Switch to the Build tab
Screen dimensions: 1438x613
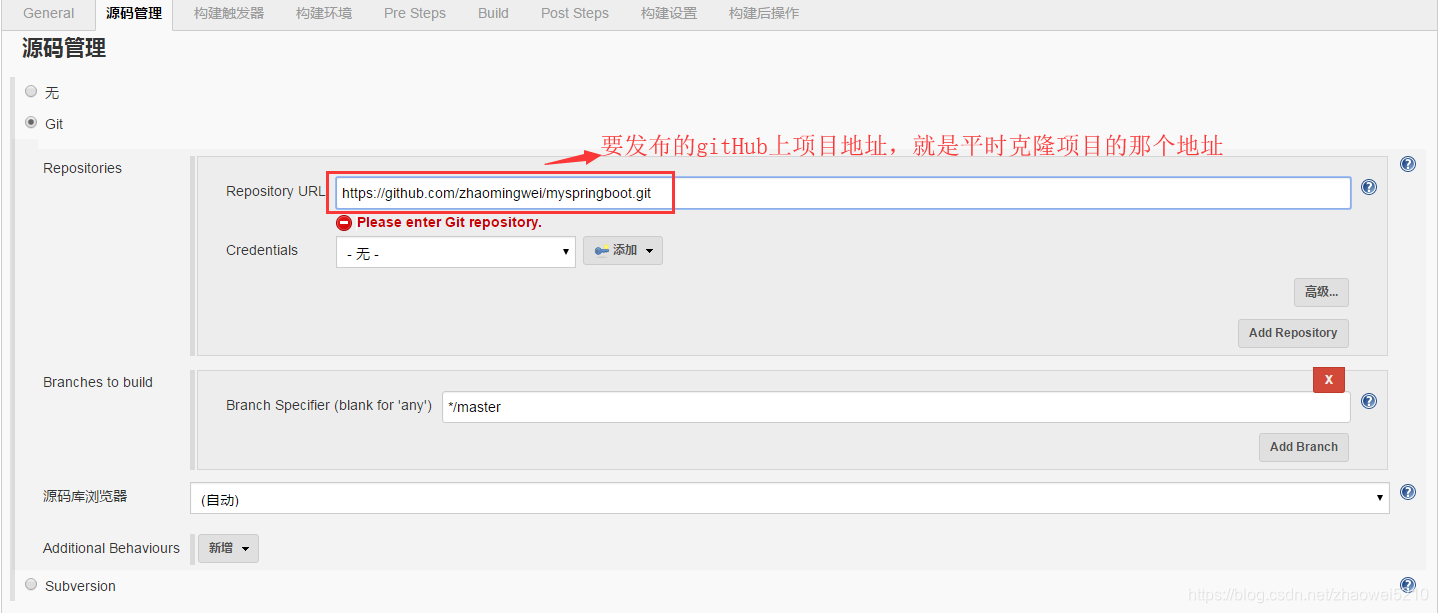493,13
